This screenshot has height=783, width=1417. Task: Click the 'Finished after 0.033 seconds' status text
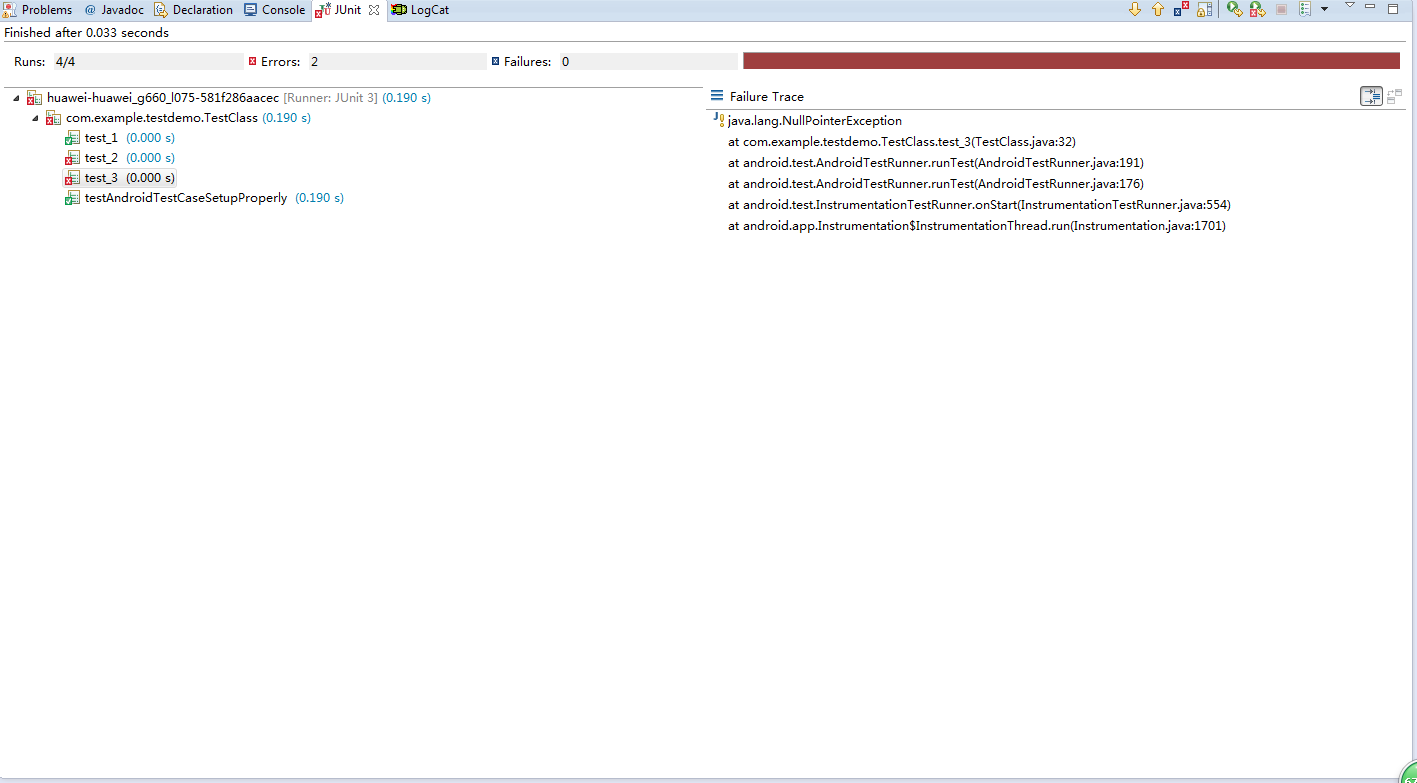(x=87, y=33)
